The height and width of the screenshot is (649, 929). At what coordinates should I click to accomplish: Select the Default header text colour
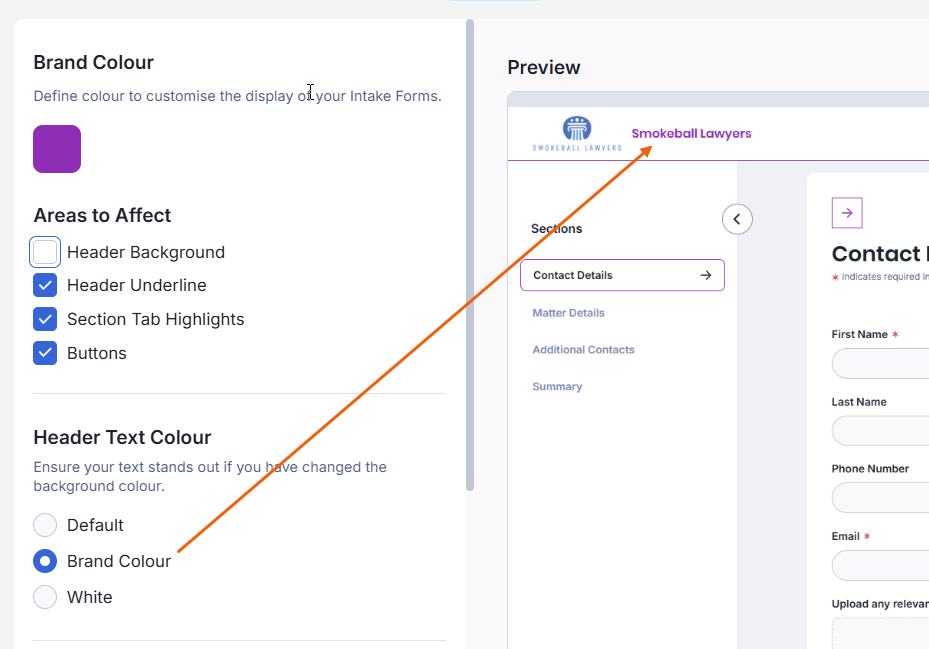pyautogui.click(x=45, y=525)
